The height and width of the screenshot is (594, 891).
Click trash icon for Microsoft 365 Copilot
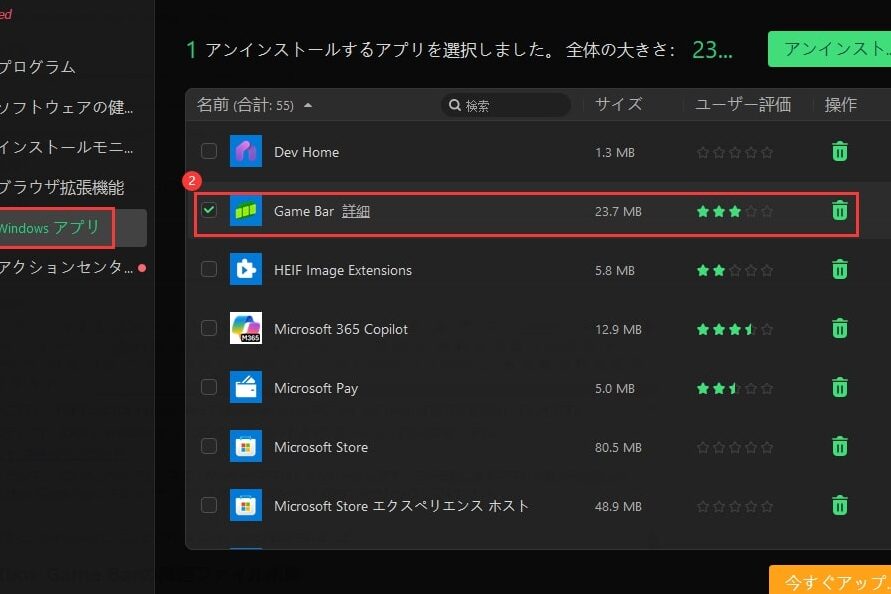(x=839, y=329)
